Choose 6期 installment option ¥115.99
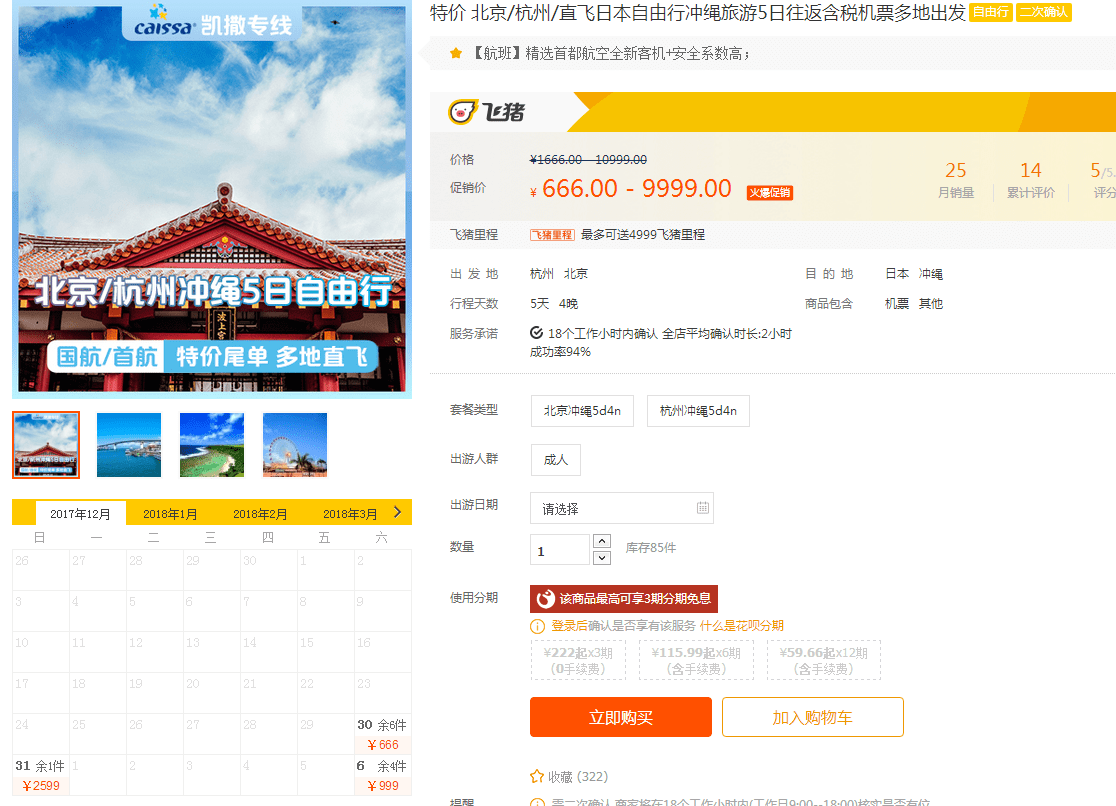Image resolution: width=1116 pixels, height=806 pixels. pyautogui.click(x=696, y=660)
